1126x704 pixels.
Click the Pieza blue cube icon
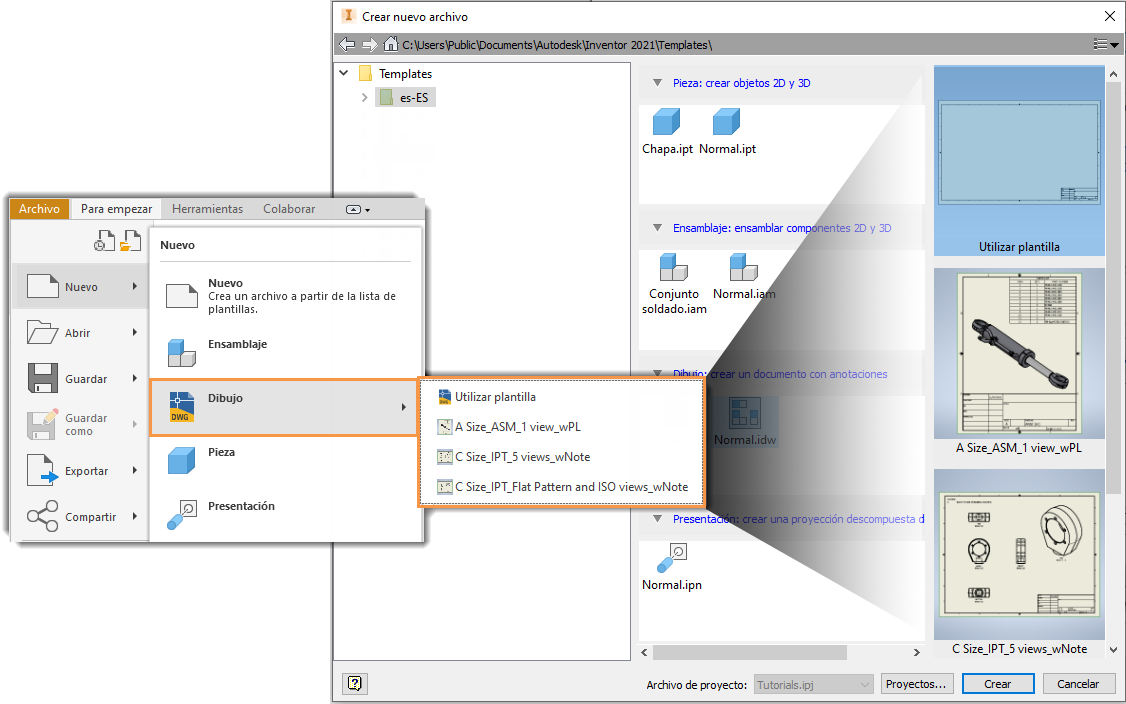181,460
